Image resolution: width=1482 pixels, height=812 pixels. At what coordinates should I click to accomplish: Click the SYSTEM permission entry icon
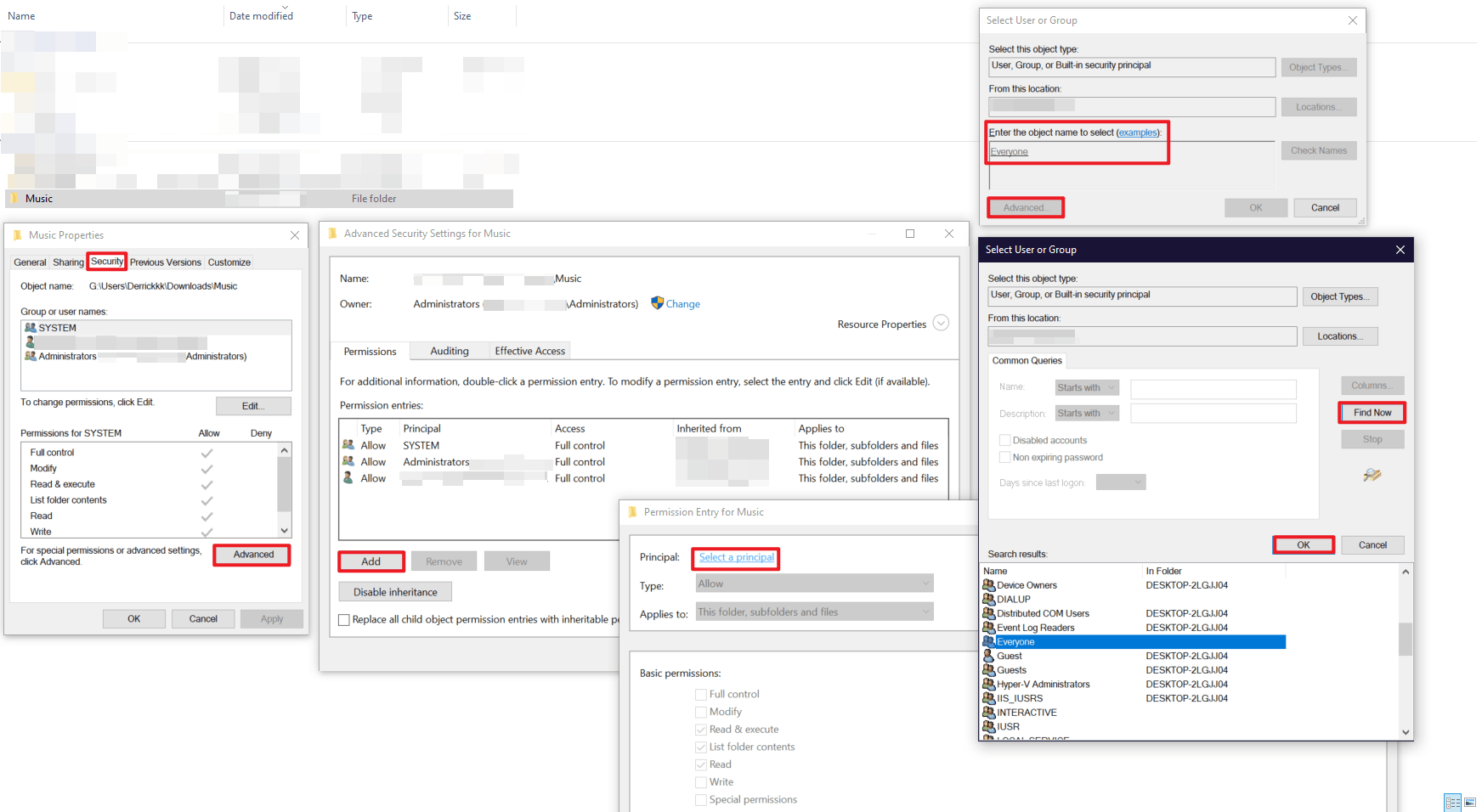[348, 445]
